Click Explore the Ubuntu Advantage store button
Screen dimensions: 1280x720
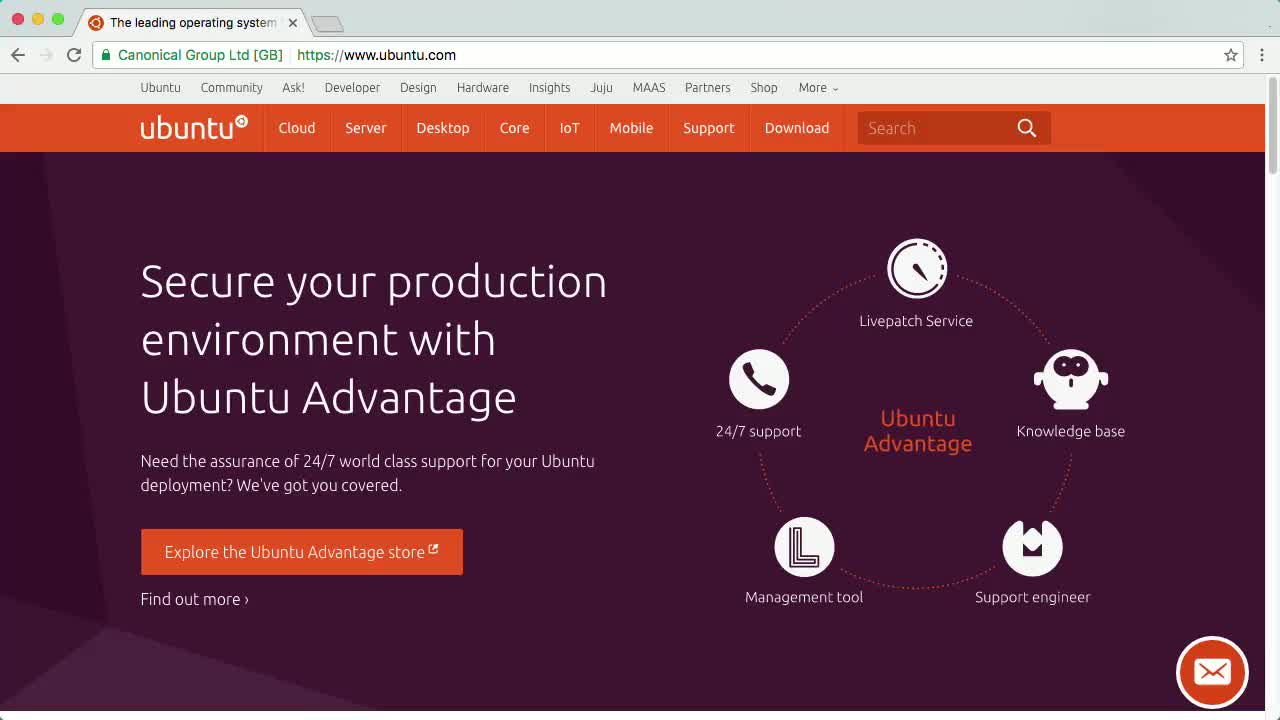tap(302, 552)
